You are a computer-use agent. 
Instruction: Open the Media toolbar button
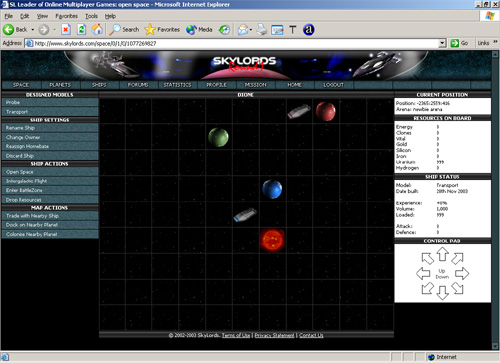point(199,30)
